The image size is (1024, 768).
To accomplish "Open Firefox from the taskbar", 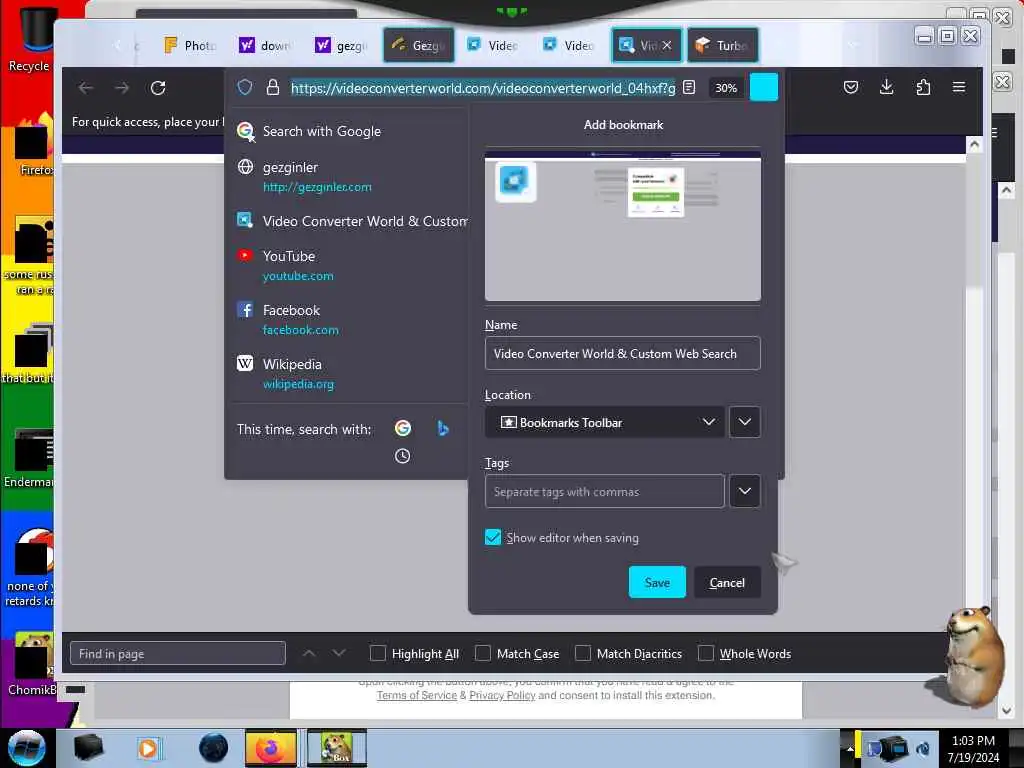I will click(x=271, y=748).
